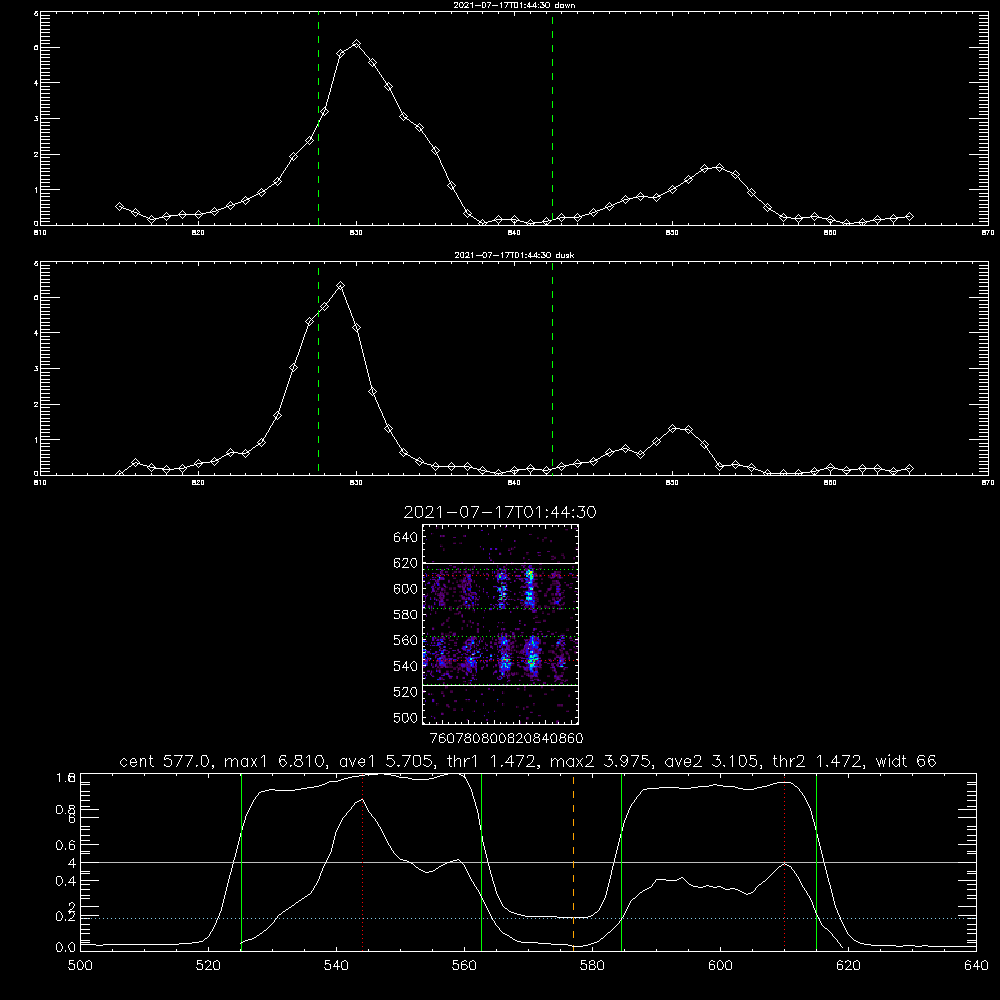Click the '760780800820840860' heatmap x-axis label
The image size is (1000, 1000).
[x=506, y=739]
